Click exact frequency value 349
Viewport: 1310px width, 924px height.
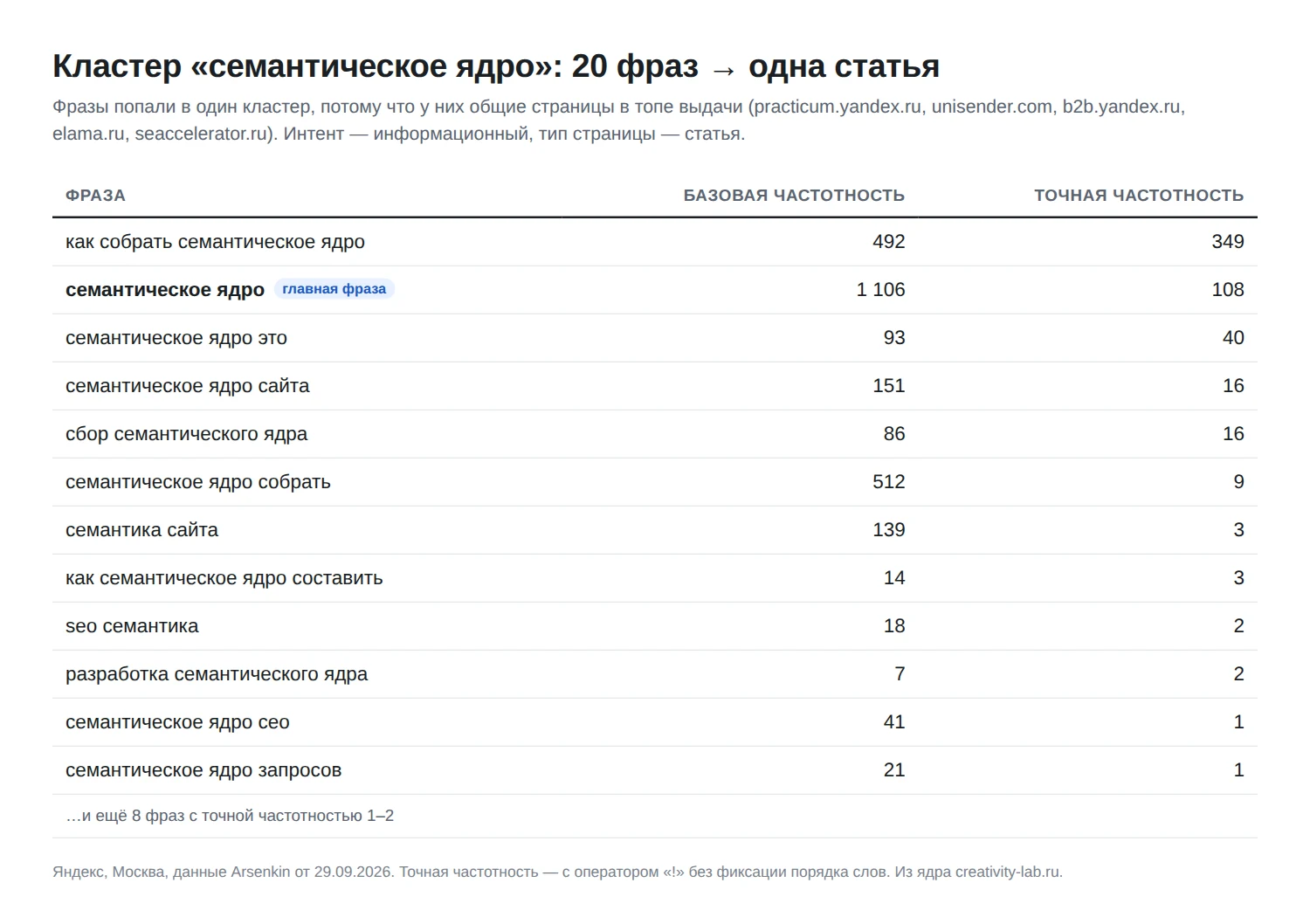(1228, 242)
